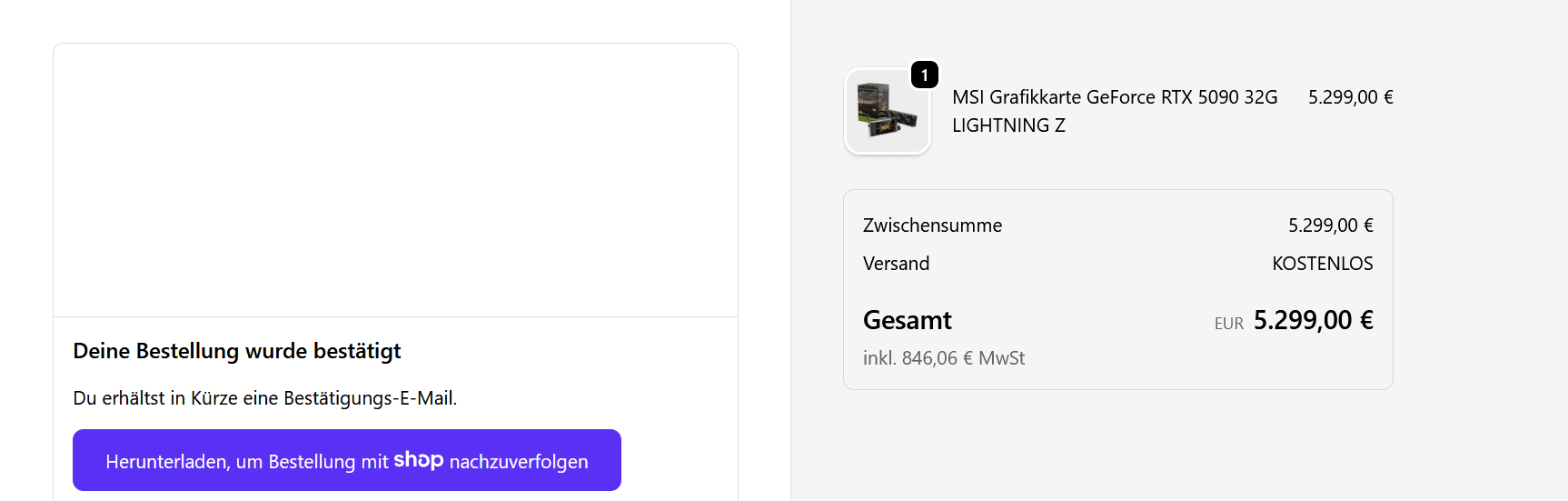This screenshot has height=501, width=1568.
Task: Click the Versand label
Action: (x=896, y=264)
